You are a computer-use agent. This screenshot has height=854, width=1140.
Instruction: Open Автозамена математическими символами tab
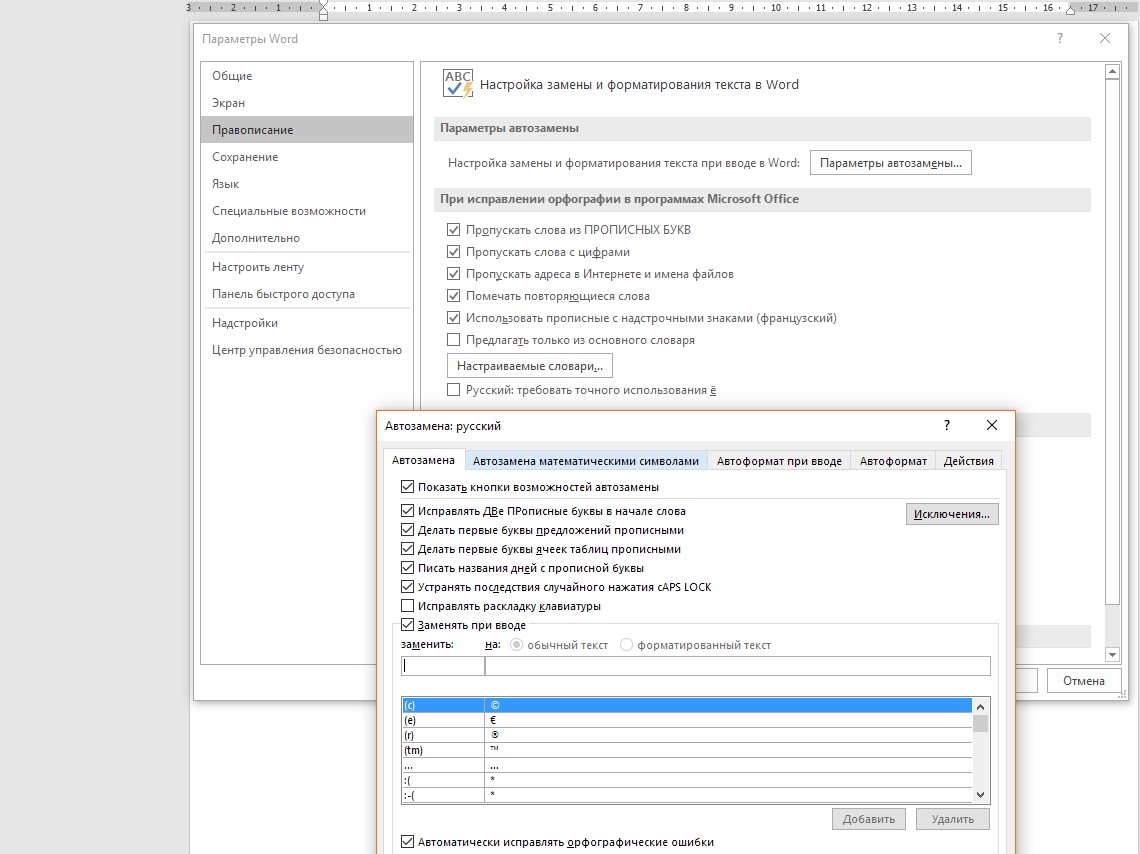click(585, 461)
